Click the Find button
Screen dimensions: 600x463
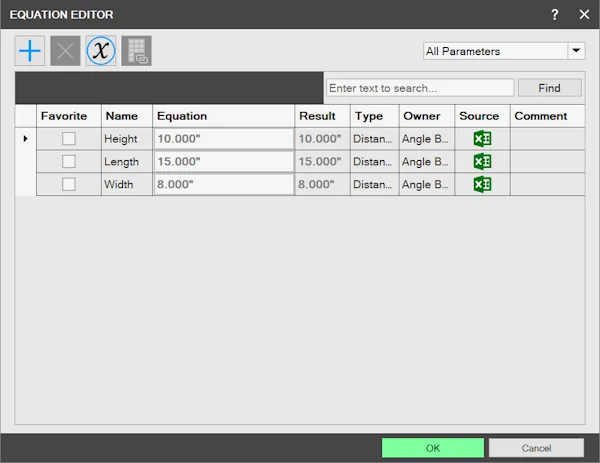pos(549,88)
